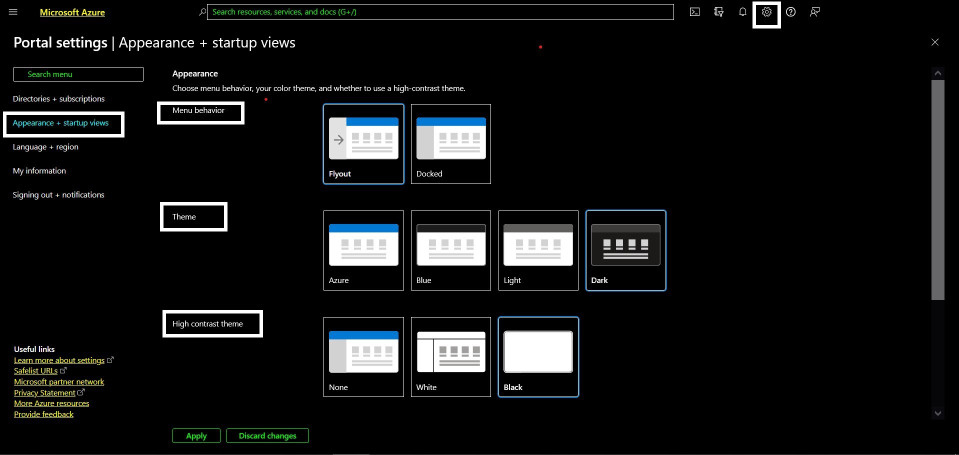Click the Apply button
959x455 pixels.
tap(196, 436)
